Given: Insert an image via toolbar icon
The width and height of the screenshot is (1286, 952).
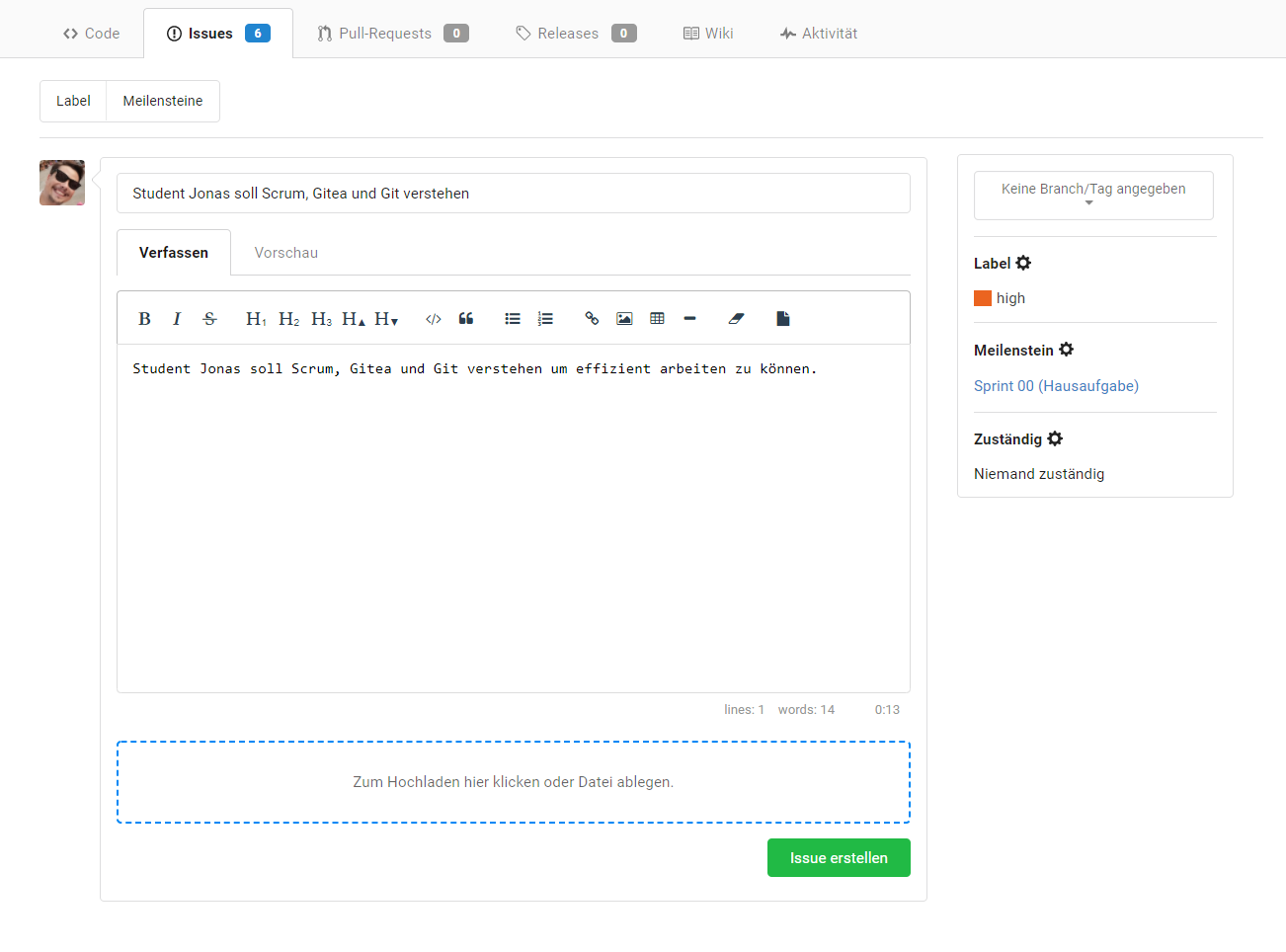Looking at the screenshot, I should coord(624,319).
